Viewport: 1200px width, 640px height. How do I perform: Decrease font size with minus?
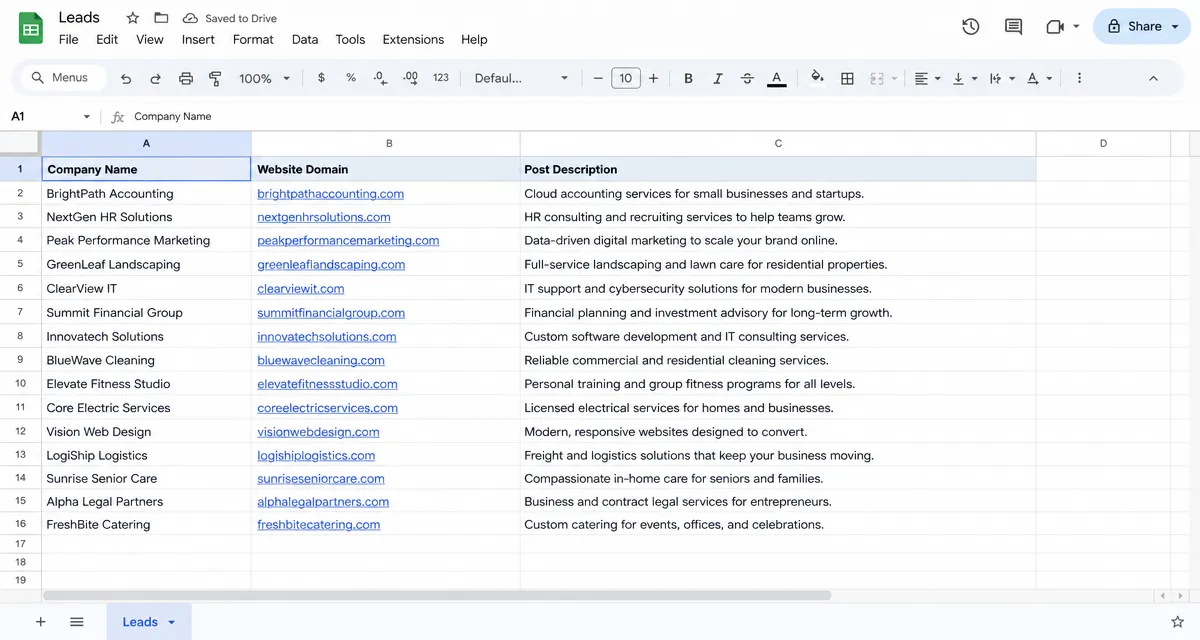598,78
